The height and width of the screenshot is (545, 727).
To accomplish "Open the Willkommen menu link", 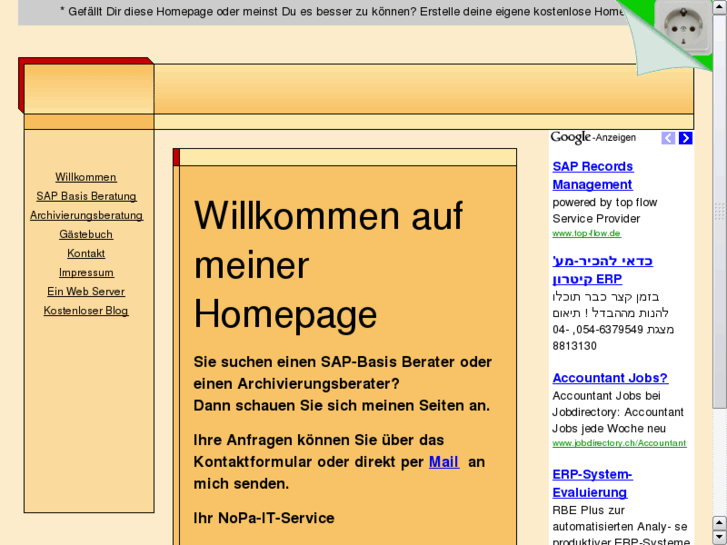I will [x=86, y=177].
